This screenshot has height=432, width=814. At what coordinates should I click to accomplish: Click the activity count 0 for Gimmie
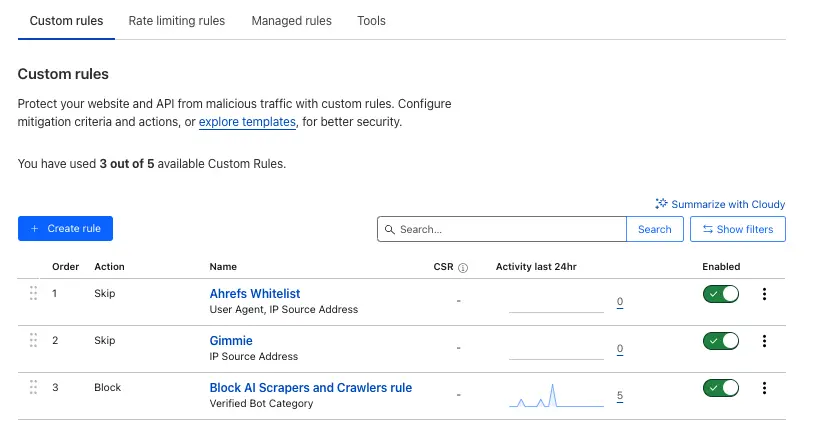tap(620, 349)
